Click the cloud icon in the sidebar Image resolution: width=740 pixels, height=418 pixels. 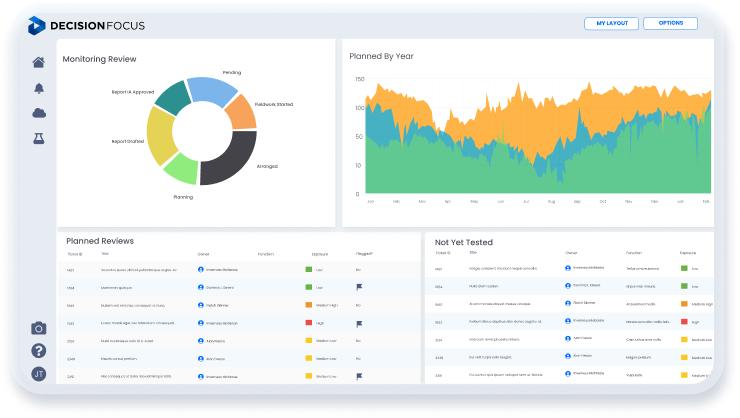[x=39, y=113]
